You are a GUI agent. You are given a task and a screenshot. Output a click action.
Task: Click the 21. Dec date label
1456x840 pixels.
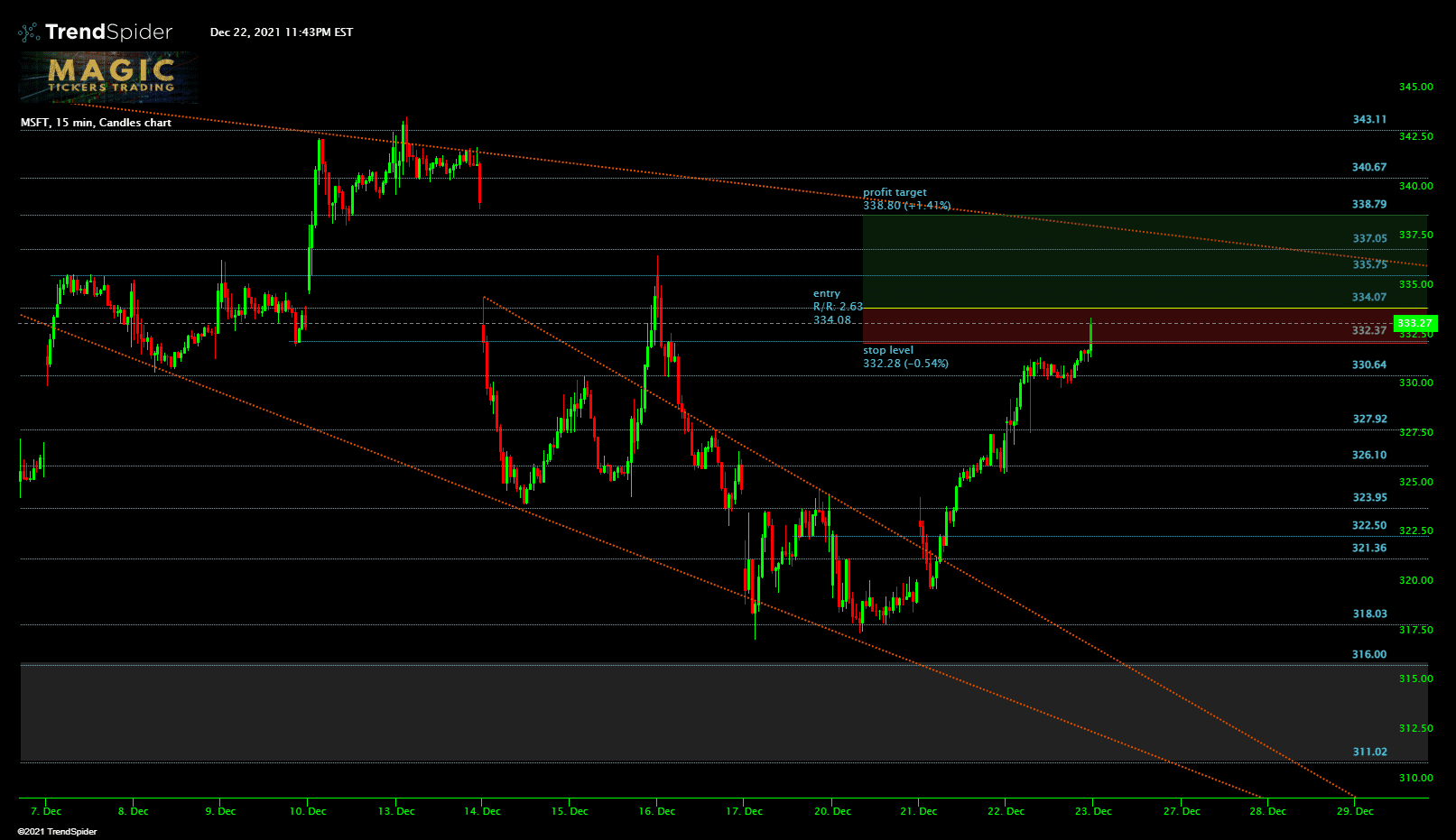click(x=919, y=811)
